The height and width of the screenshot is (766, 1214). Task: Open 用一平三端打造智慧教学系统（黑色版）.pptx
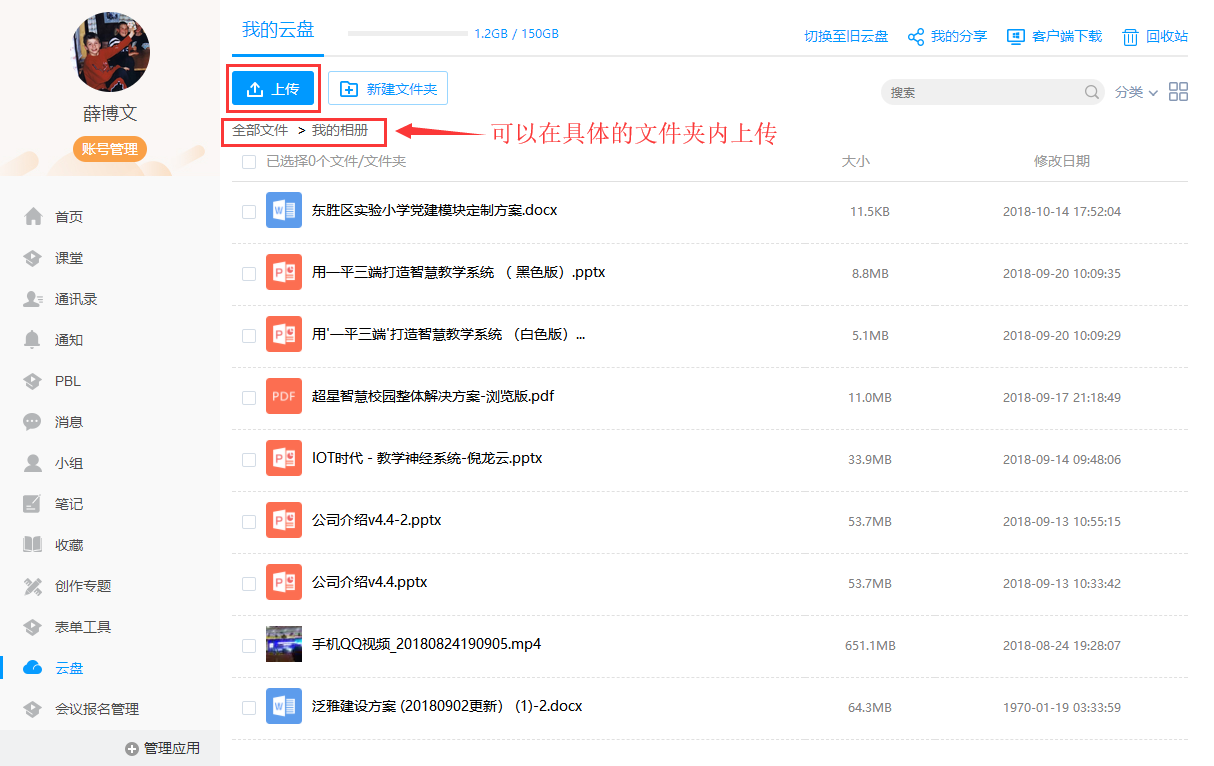(x=459, y=272)
